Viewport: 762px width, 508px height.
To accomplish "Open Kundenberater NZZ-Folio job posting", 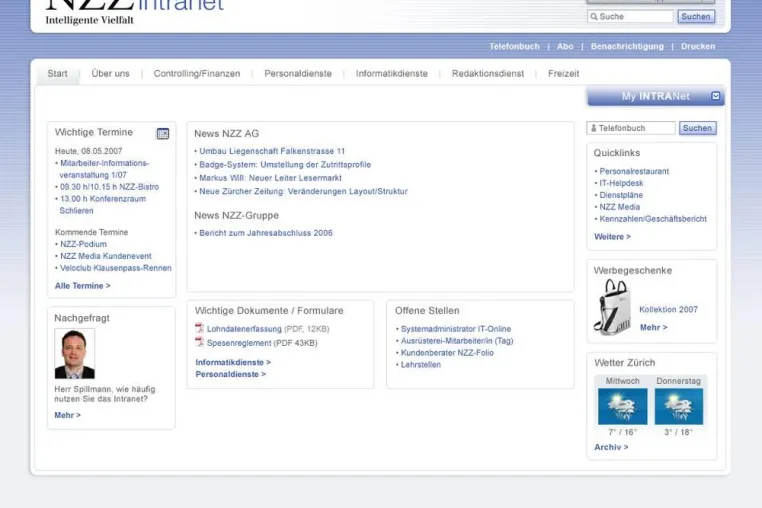I will tap(447, 353).
